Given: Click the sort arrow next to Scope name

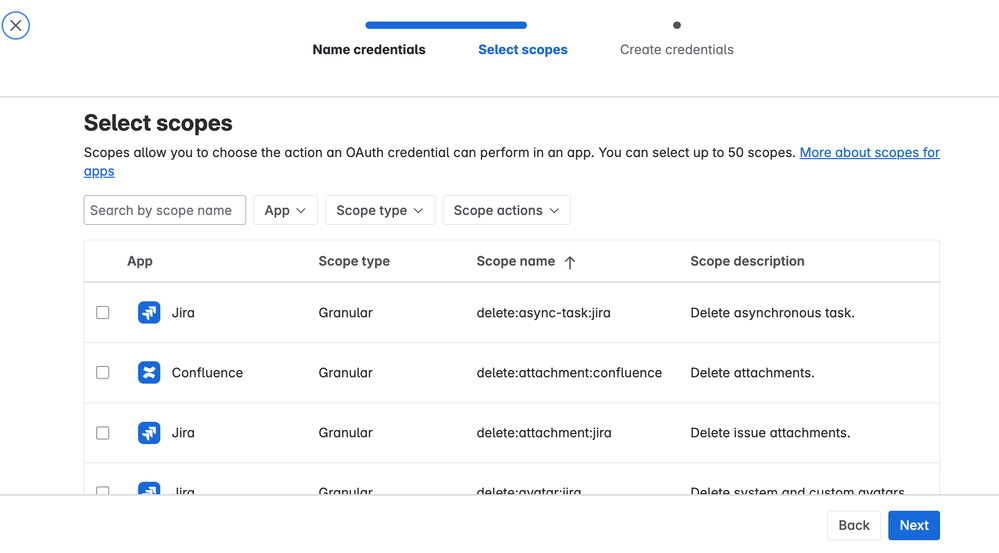Looking at the screenshot, I should (x=570, y=262).
